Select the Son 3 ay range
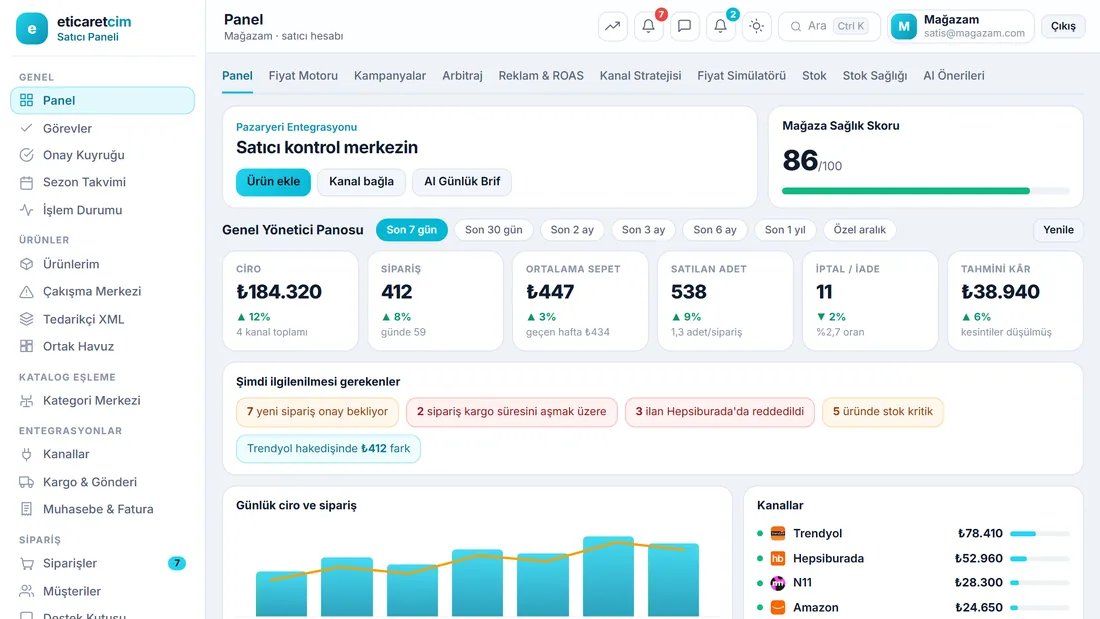The height and width of the screenshot is (619, 1100). point(643,229)
